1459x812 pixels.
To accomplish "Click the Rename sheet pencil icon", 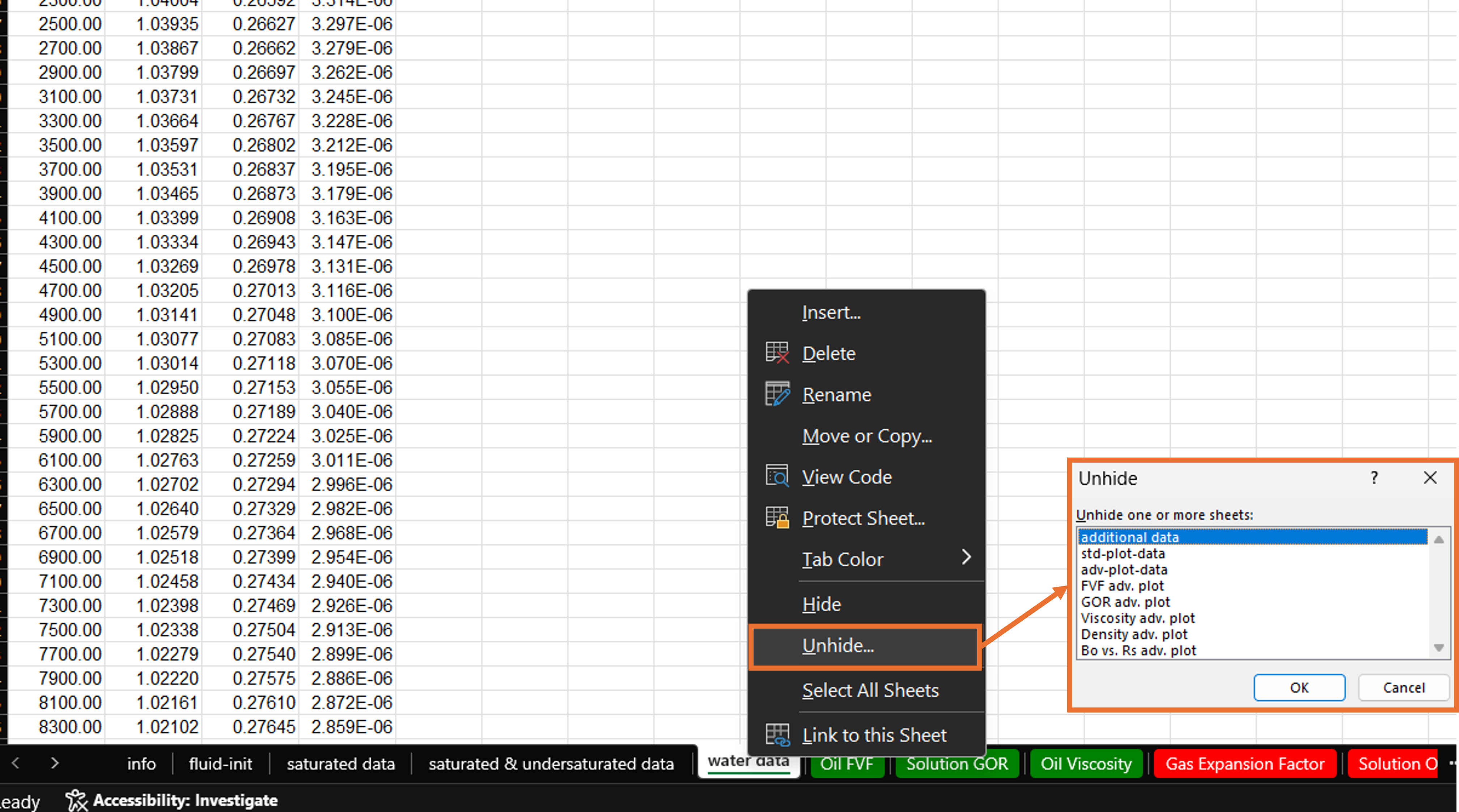I will point(776,394).
